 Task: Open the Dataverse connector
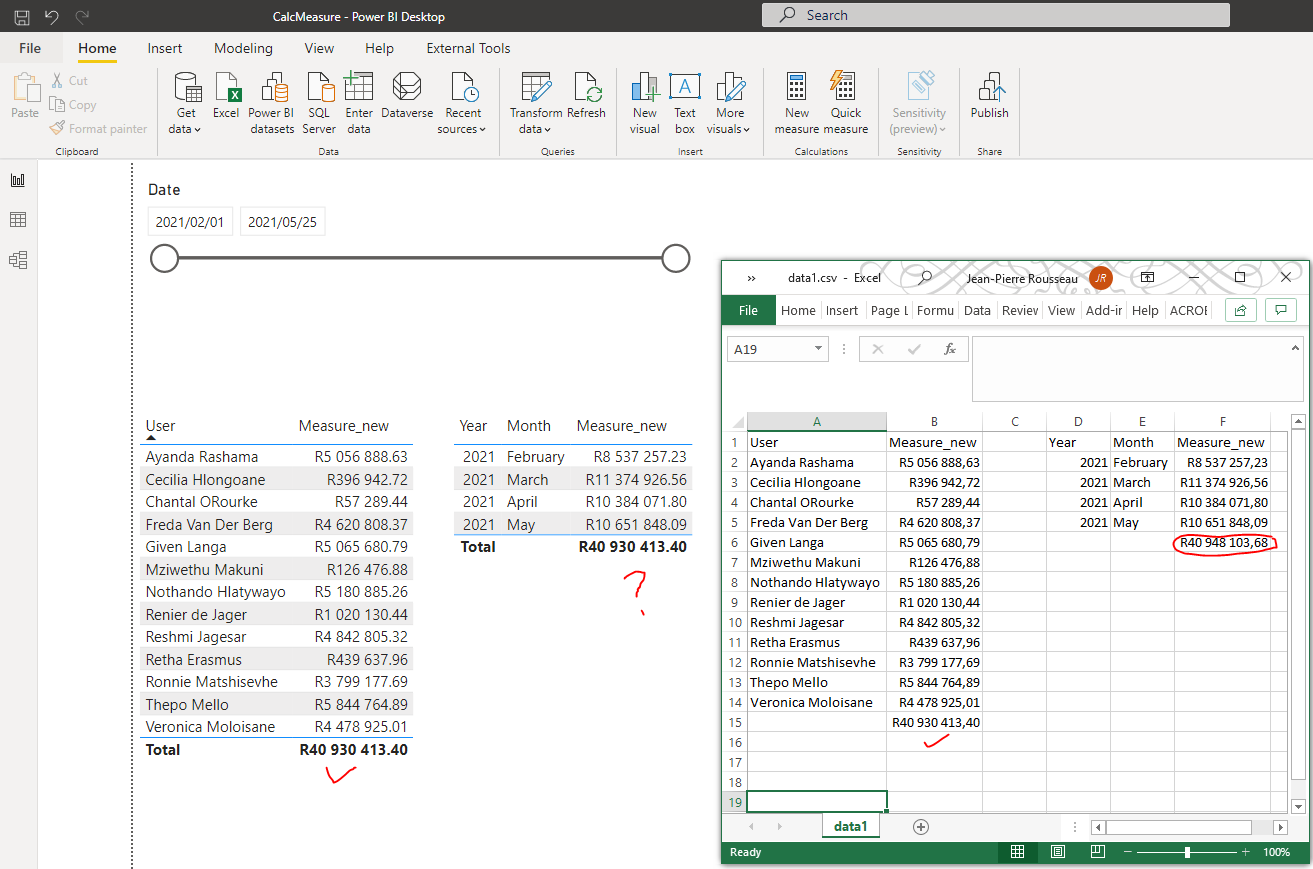(407, 97)
